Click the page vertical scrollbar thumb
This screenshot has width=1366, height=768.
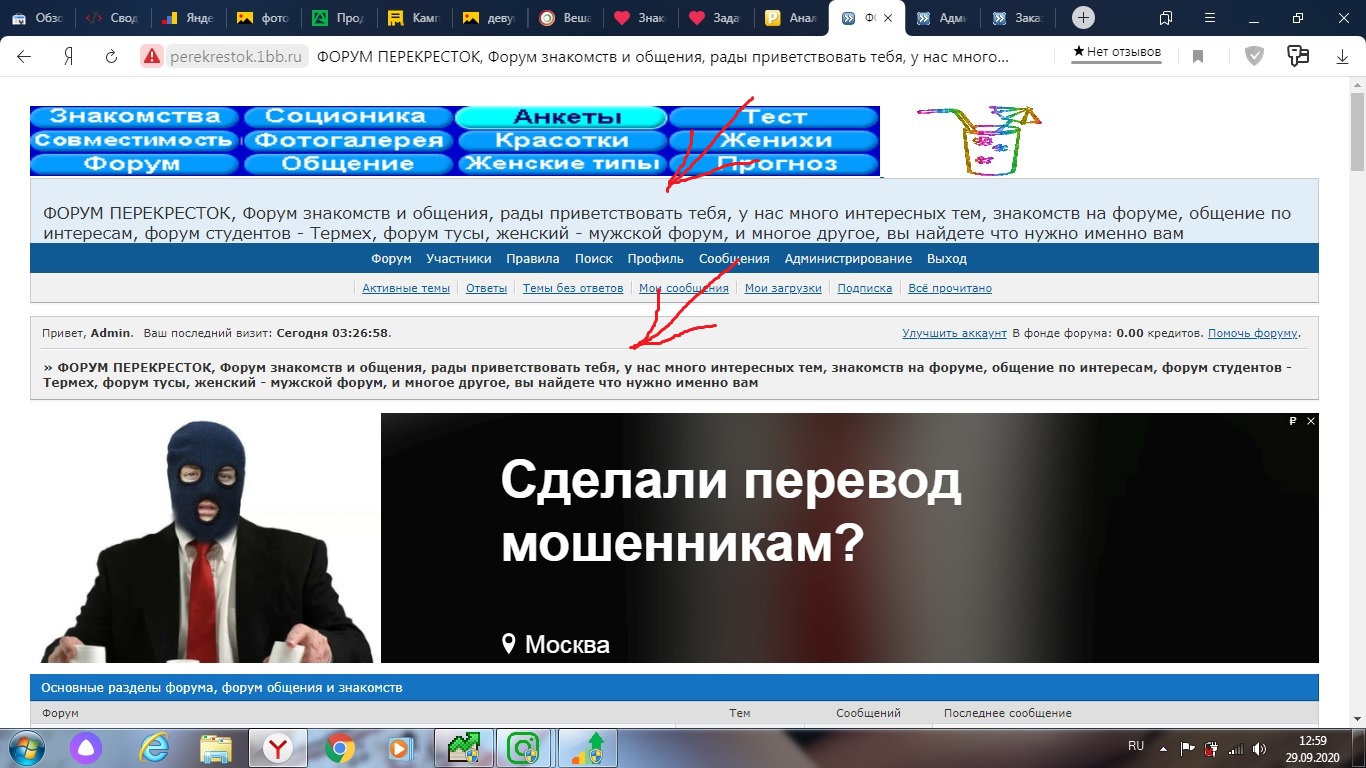(x=1357, y=130)
